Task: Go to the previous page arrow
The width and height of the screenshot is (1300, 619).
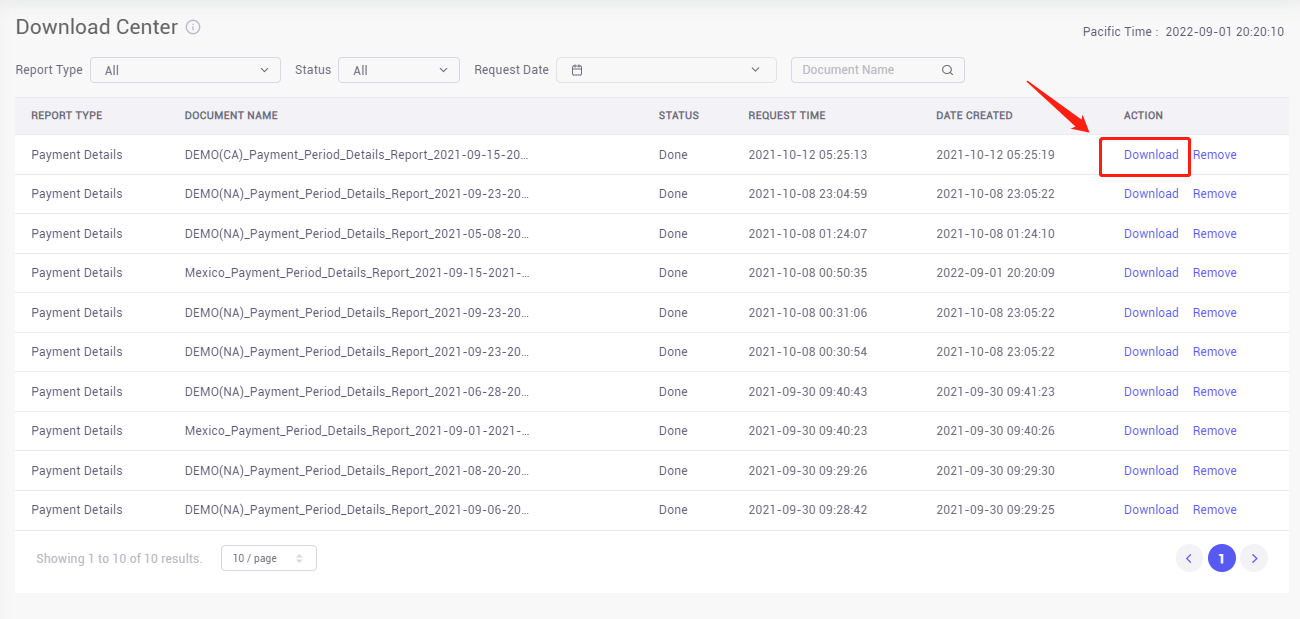Action: [1189, 558]
